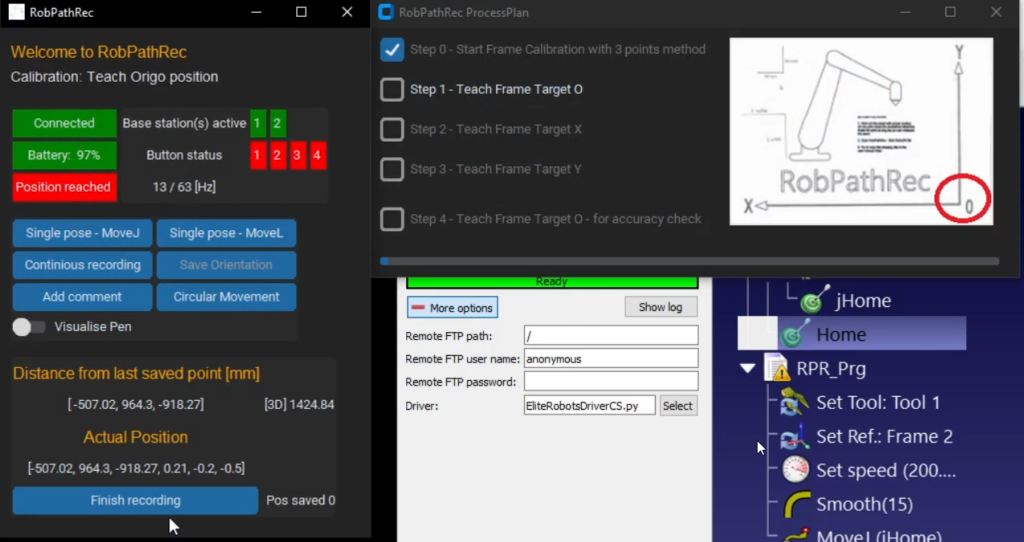The width and height of the screenshot is (1024, 542).
Task: Click the Remote FTP password field
Action: 611,381
